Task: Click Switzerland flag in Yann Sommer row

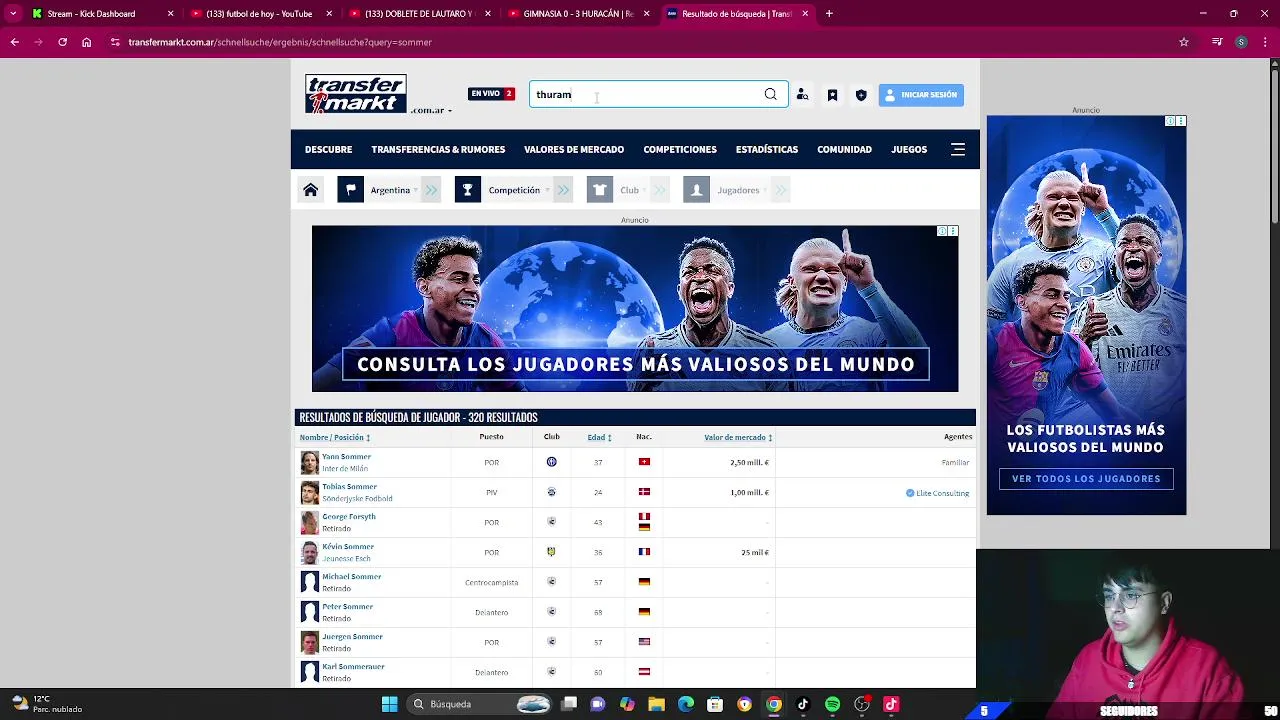Action: point(644,462)
